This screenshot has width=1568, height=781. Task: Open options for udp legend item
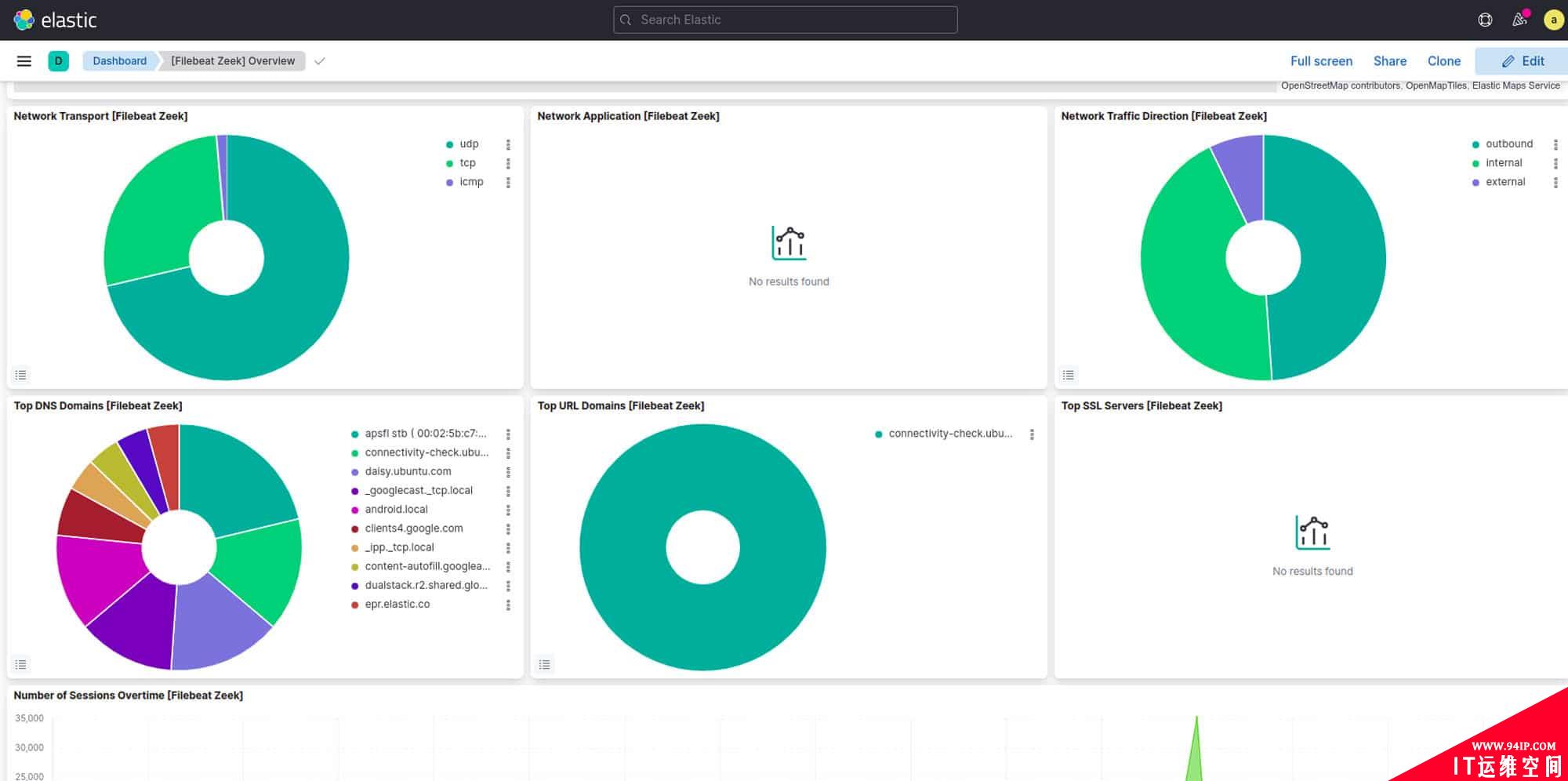[x=508, y=144]
